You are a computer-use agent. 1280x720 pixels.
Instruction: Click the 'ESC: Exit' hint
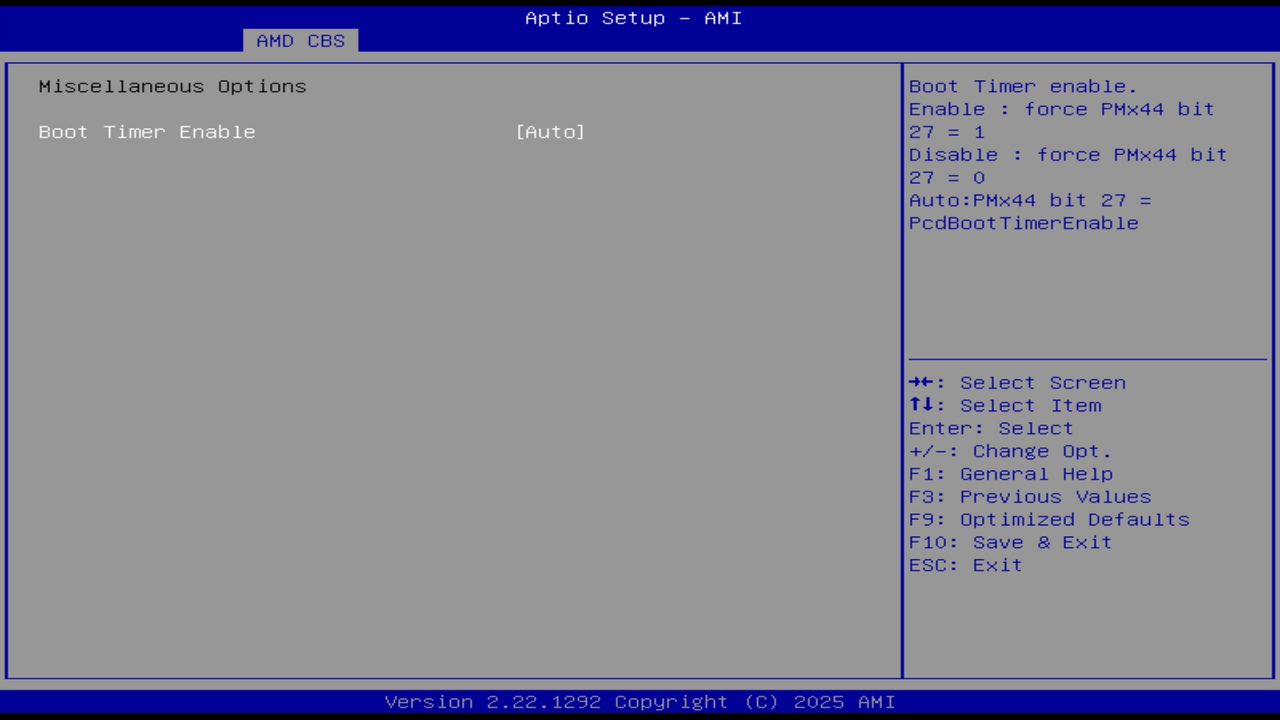966,566
